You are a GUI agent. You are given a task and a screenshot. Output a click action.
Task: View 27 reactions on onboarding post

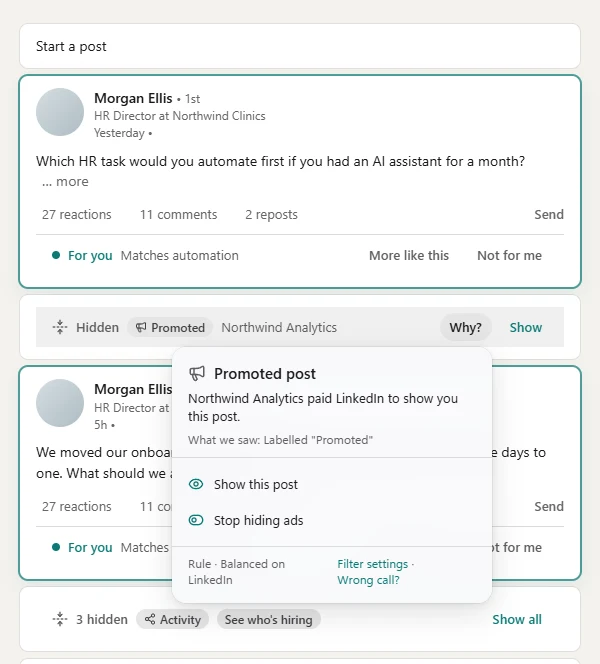(x=77, y=506)
